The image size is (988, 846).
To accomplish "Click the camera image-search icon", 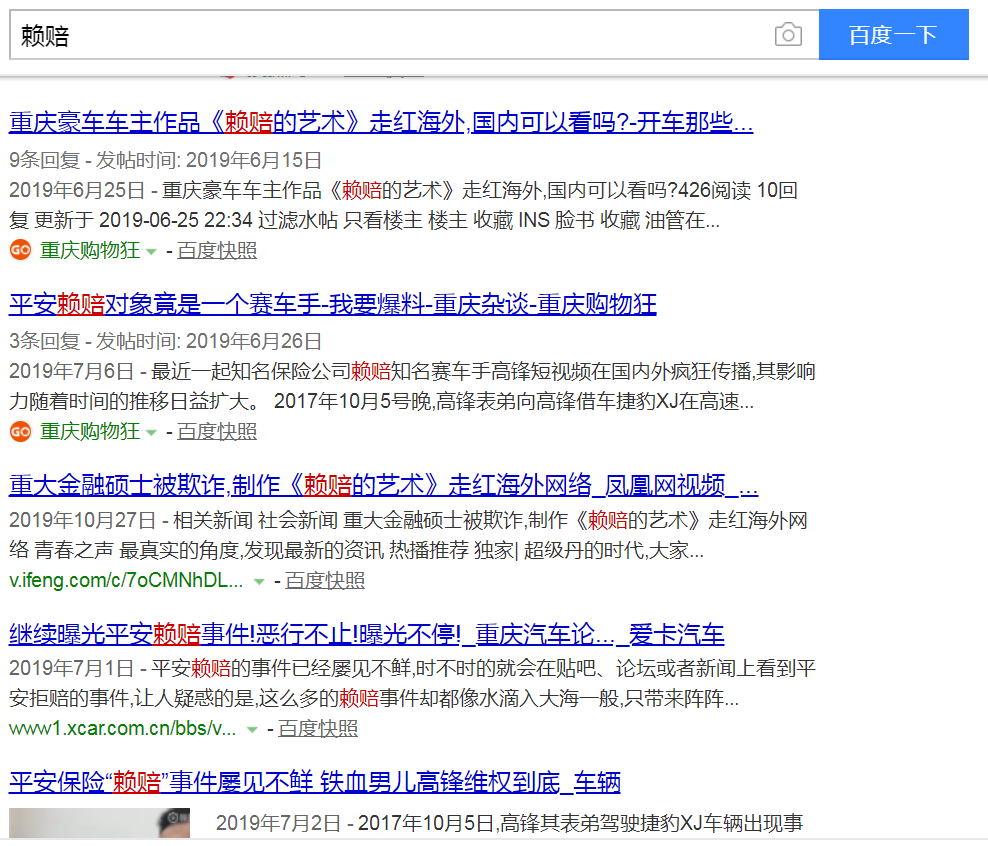I will [x=788, y=34].
